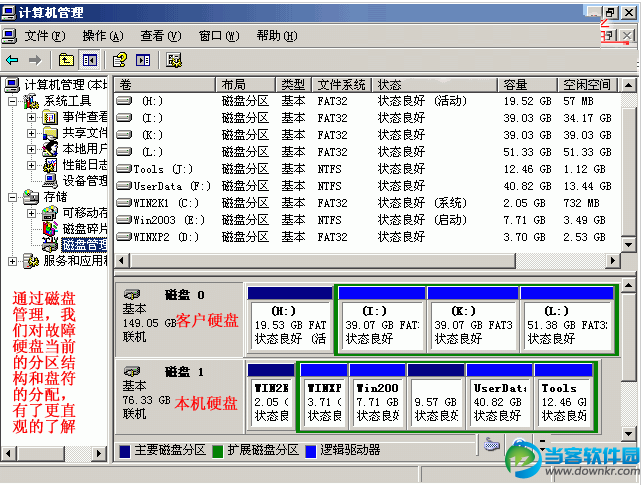
Task: Select the 计算机管理(本地) root node
Action: [x=65, y=85]
